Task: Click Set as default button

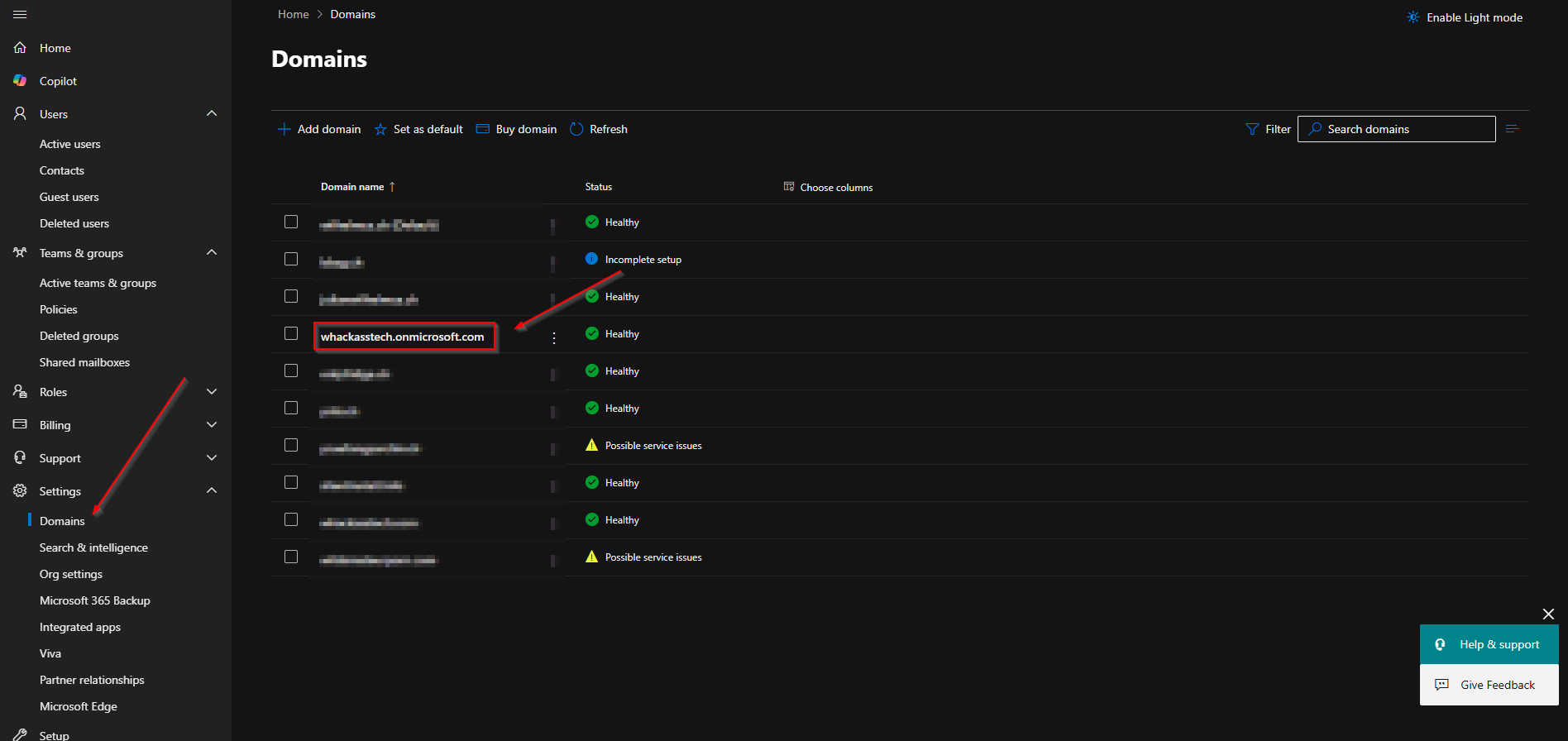Action: click(418, 129)
